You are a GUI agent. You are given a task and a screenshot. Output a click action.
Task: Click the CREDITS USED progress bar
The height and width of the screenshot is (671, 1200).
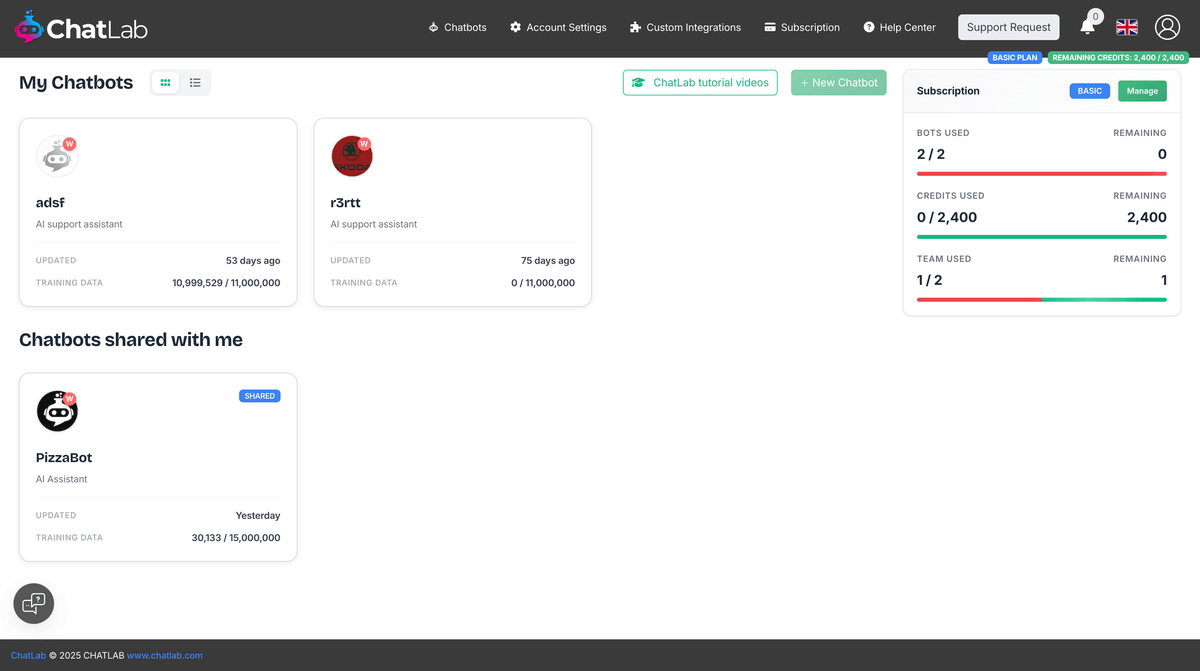1041,237
